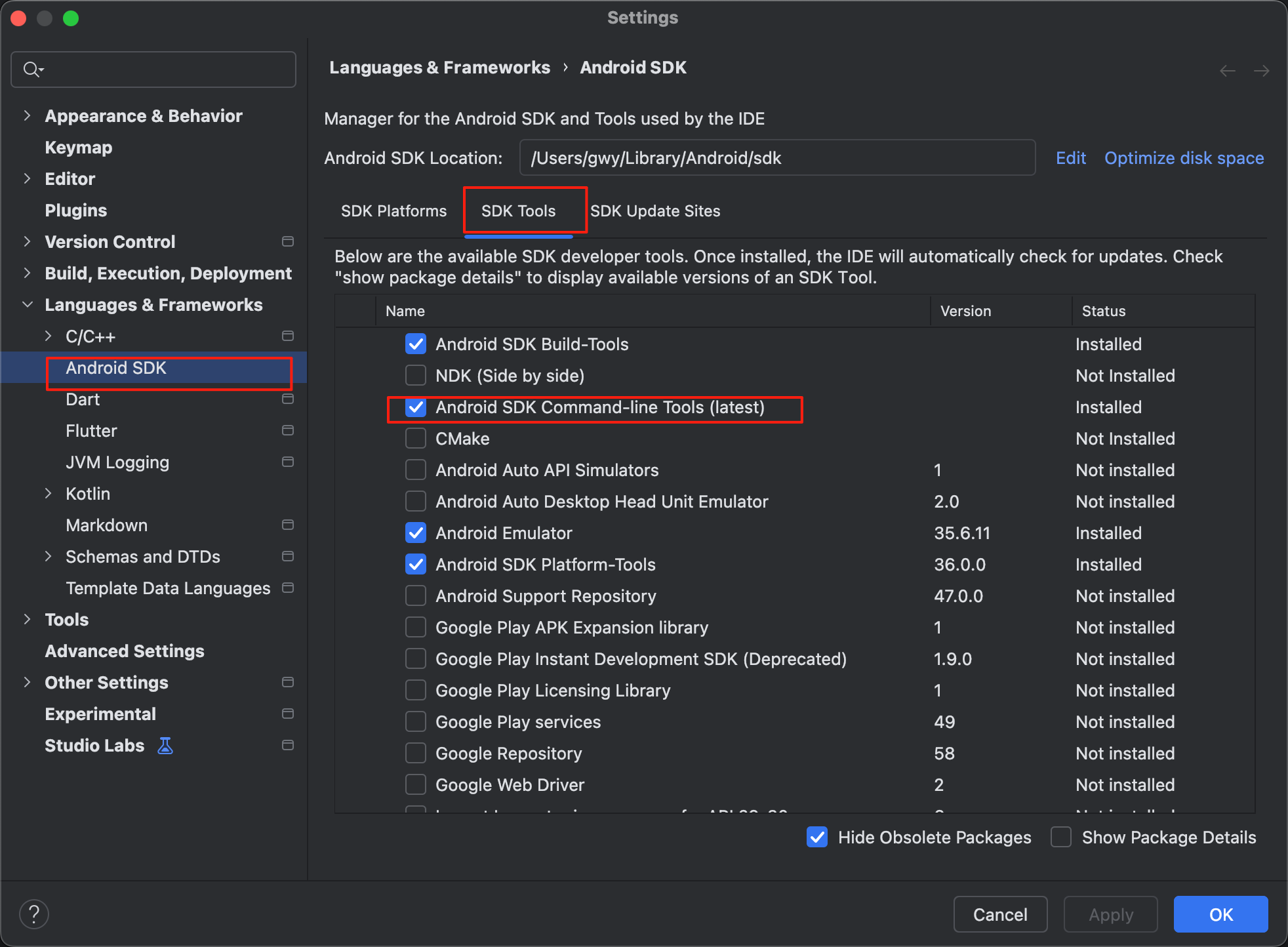Open Keymap settings page

pyautogui.click(x=79, y=147)
